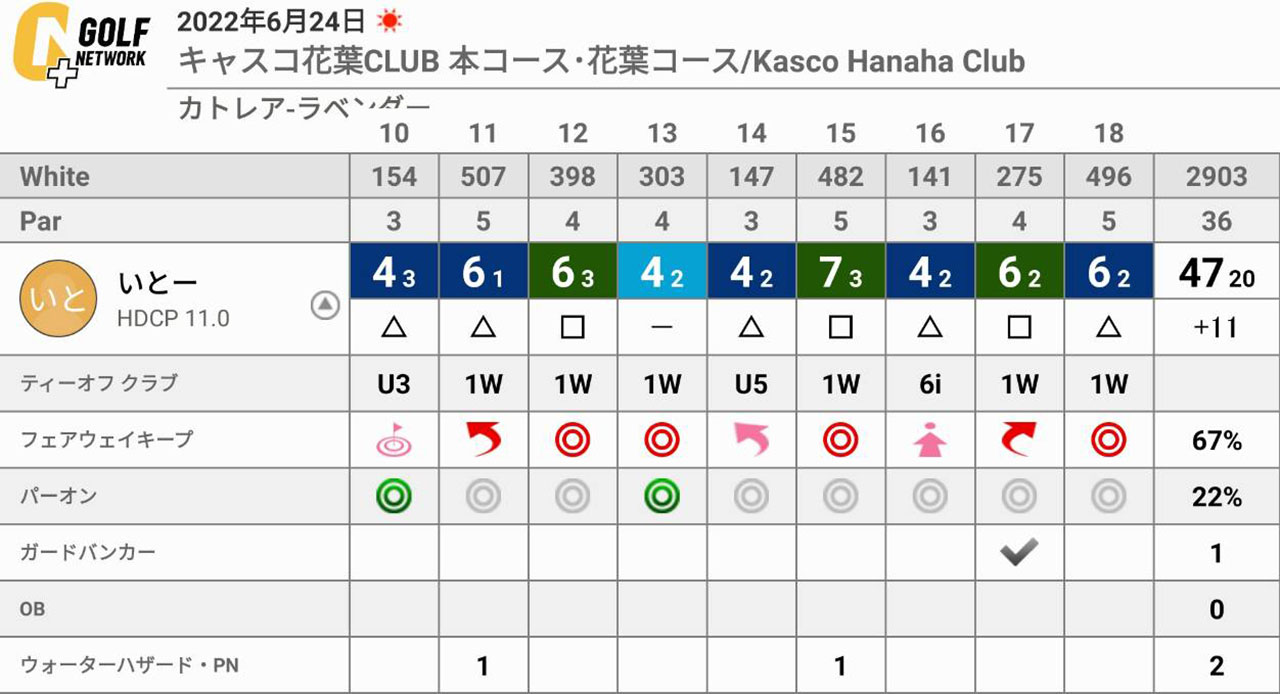1280x694 pixels.
Task: Toggle hole 11 gray par-on circle
Action: 483,496
